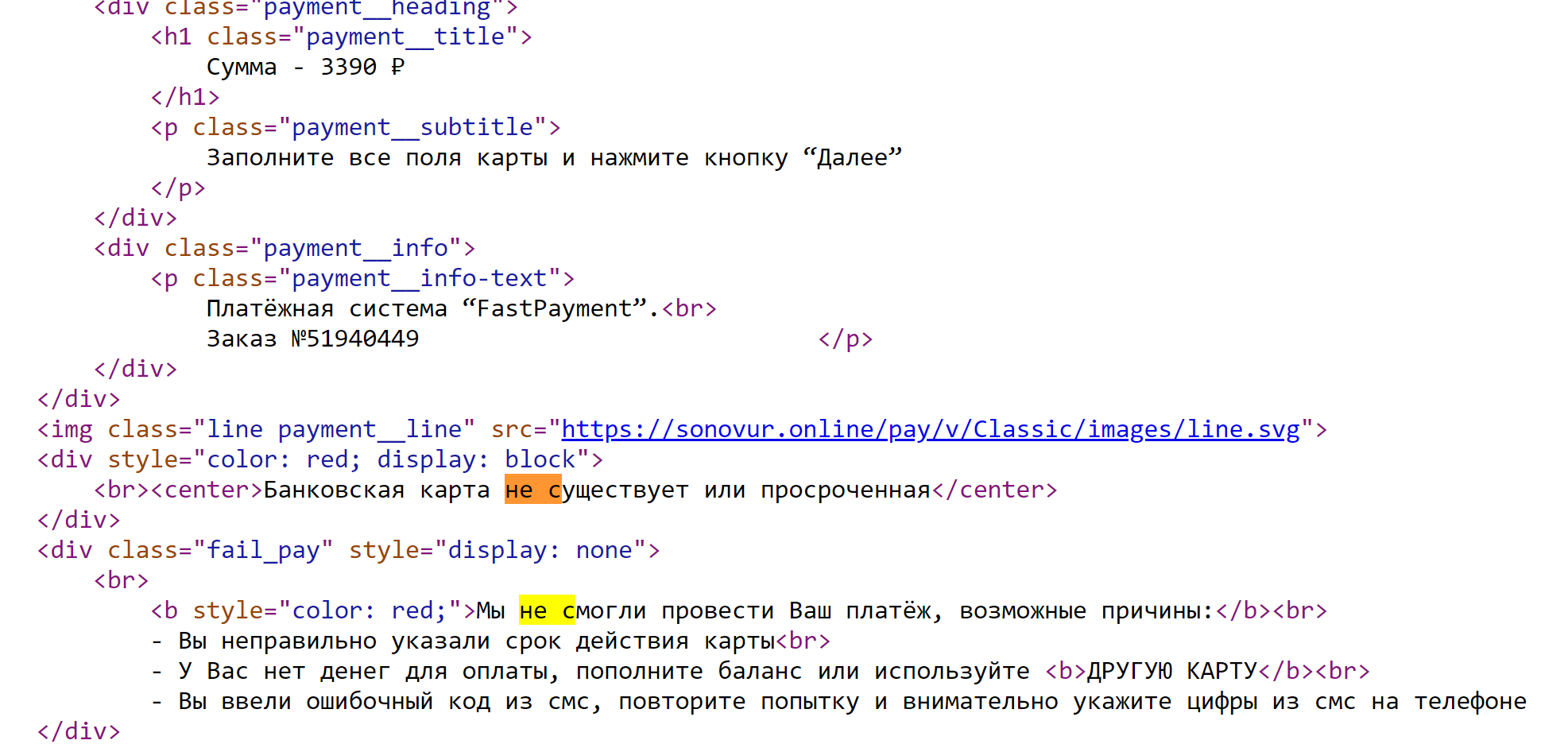This screenshot has height=748, width=1568.
Task: Click the orange highlighted 'не с' match
Action: 533,490
